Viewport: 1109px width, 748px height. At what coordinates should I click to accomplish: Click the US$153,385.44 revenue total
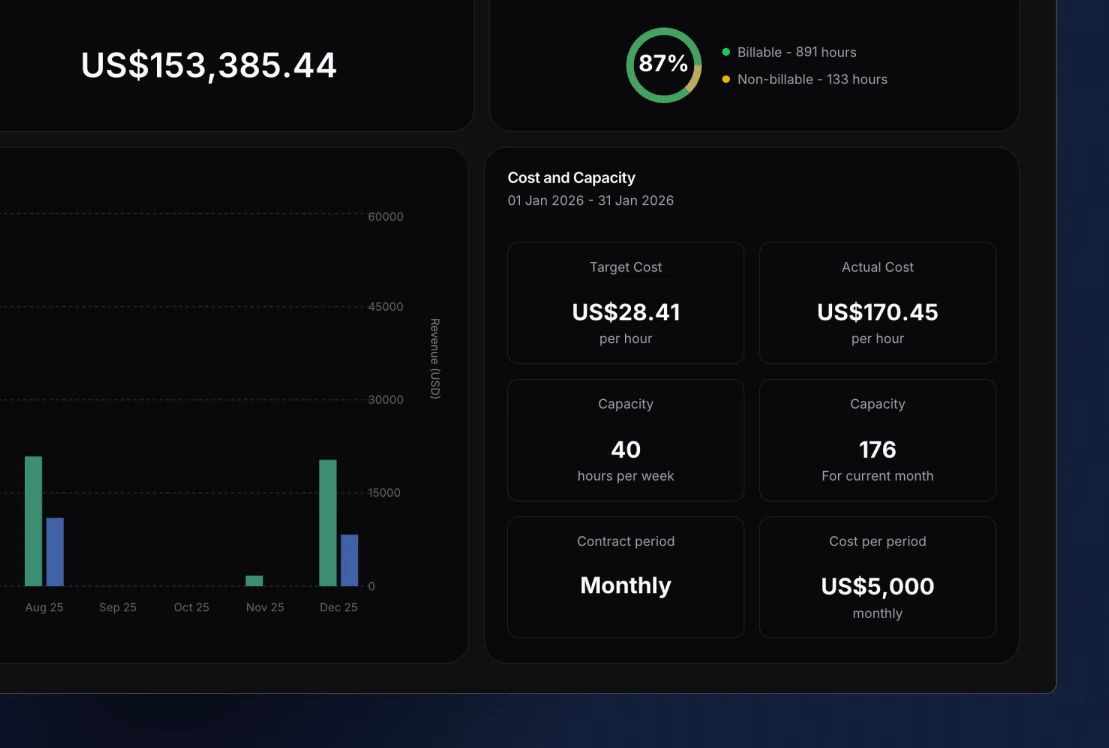click(209, 66)
